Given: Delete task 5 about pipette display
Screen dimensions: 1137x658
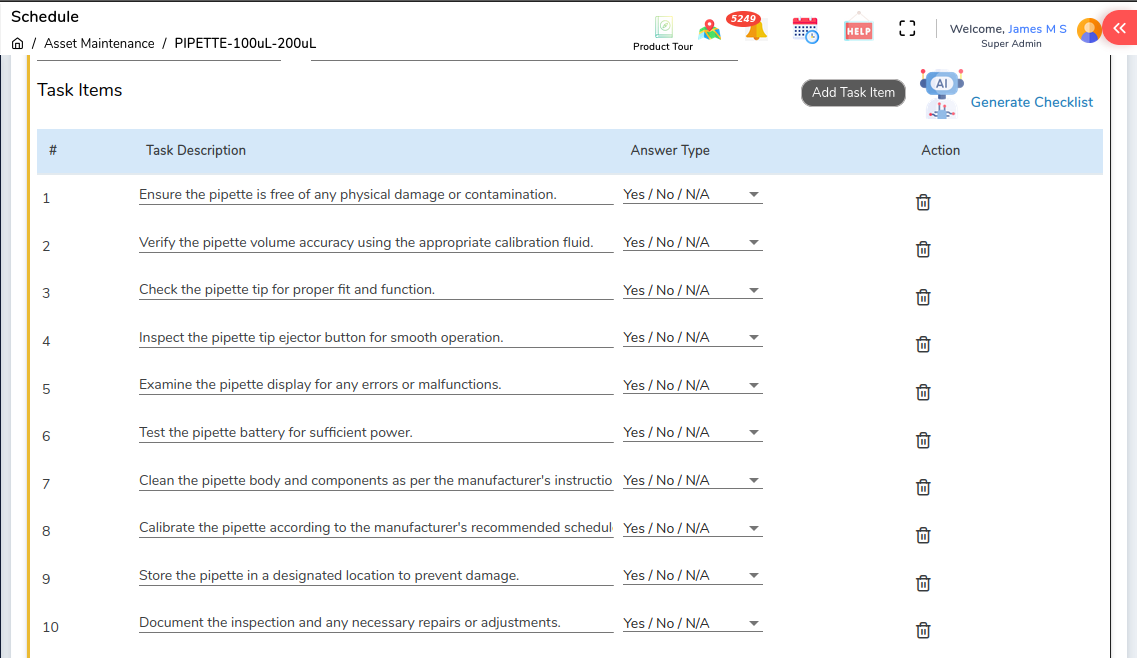Looking at the screenshot, I should click(923, 392).
